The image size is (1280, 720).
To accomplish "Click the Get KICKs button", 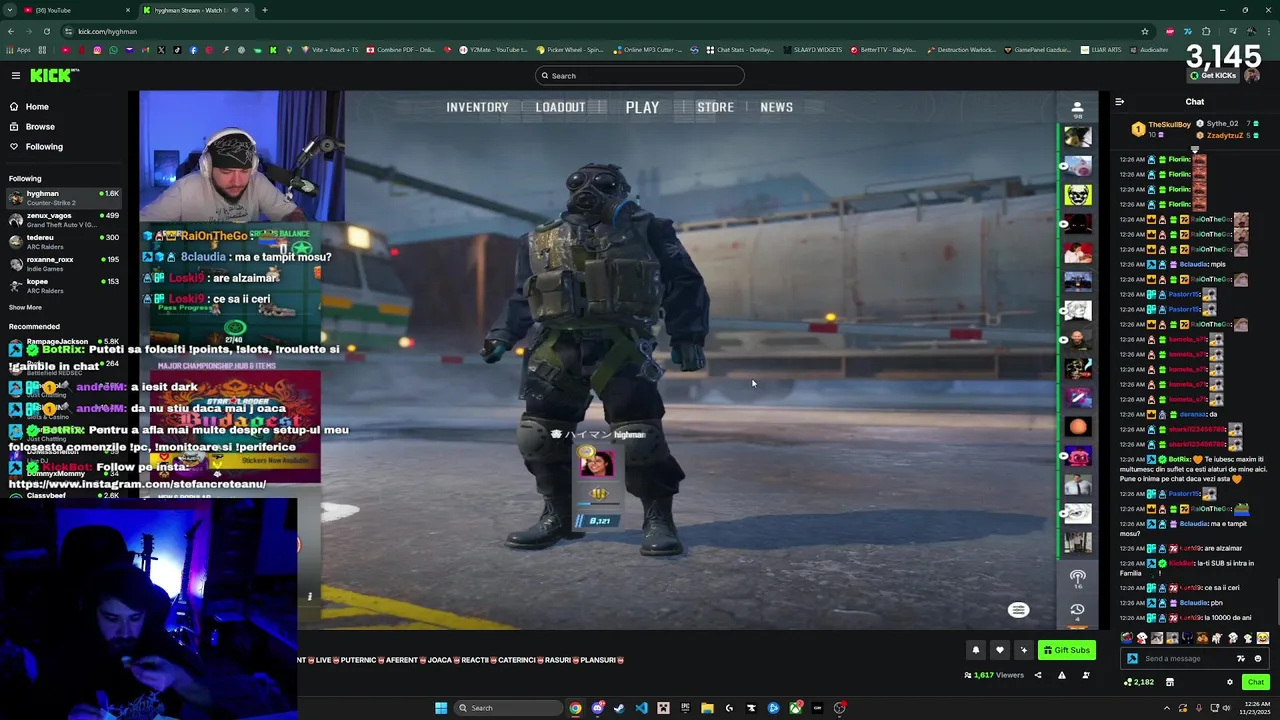I will tap(1215, 76).
